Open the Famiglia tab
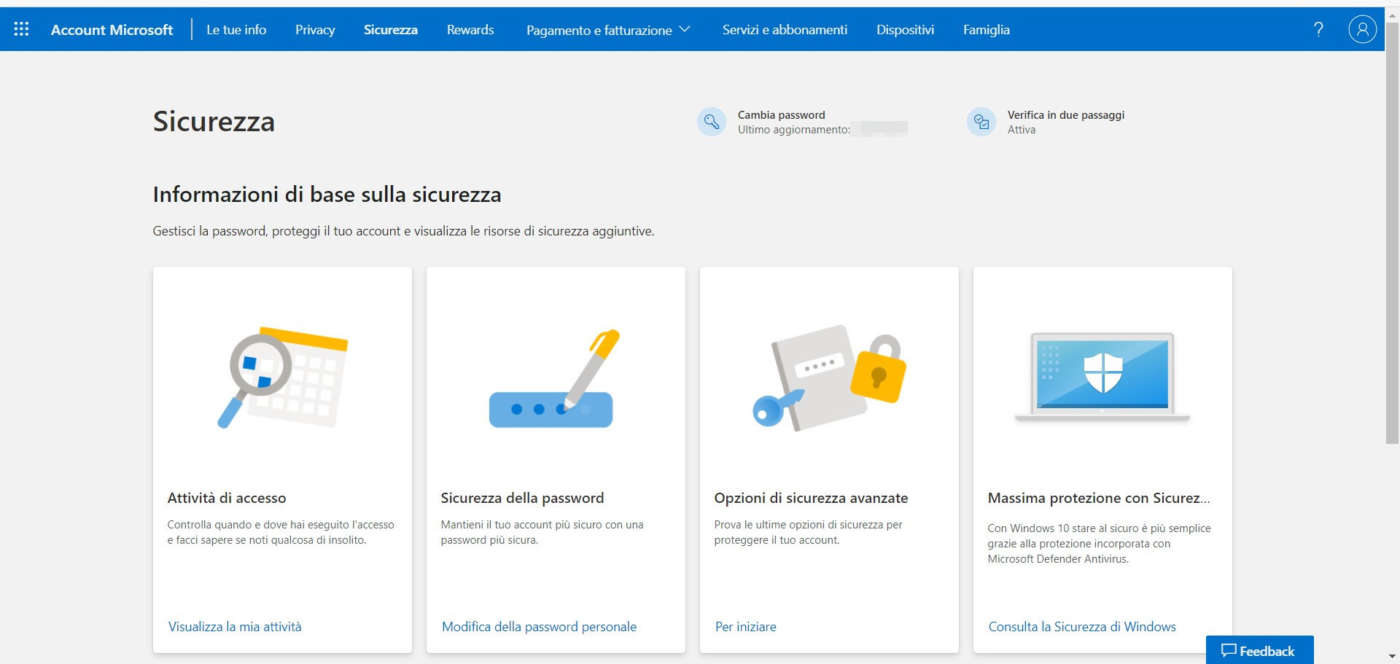 pos(986,30)
